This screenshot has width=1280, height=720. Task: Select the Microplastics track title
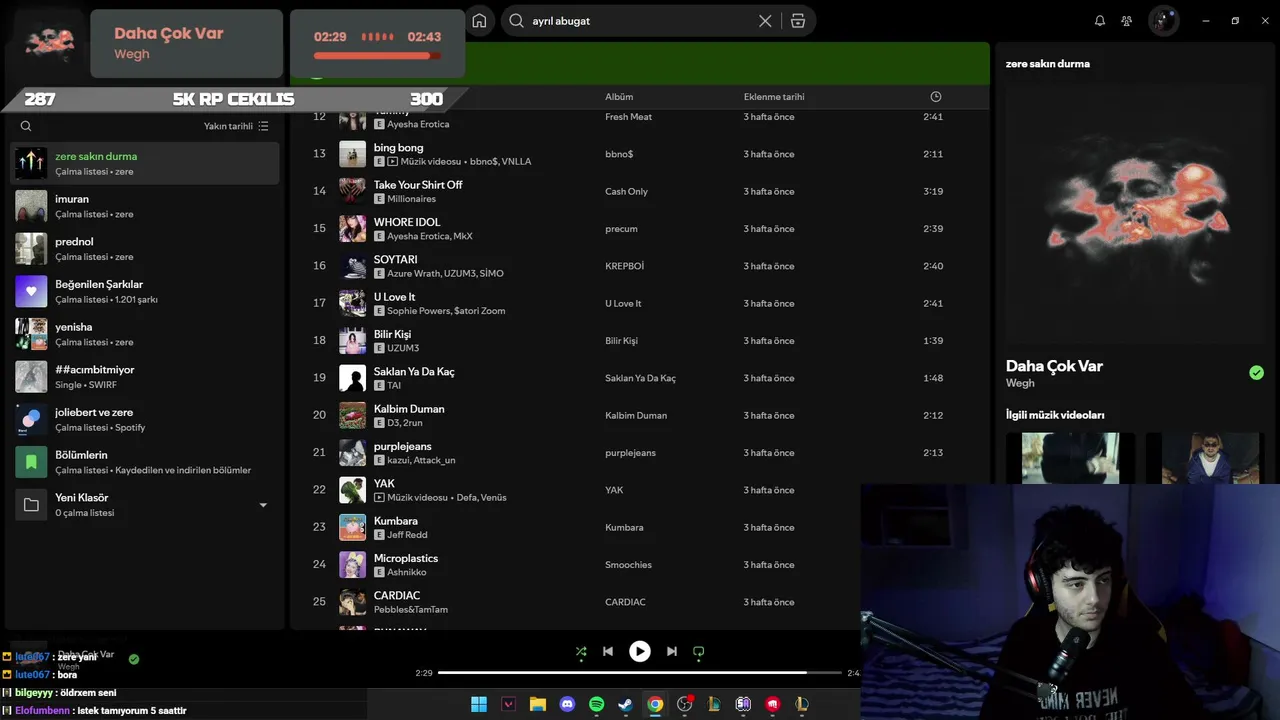[406, 558]
